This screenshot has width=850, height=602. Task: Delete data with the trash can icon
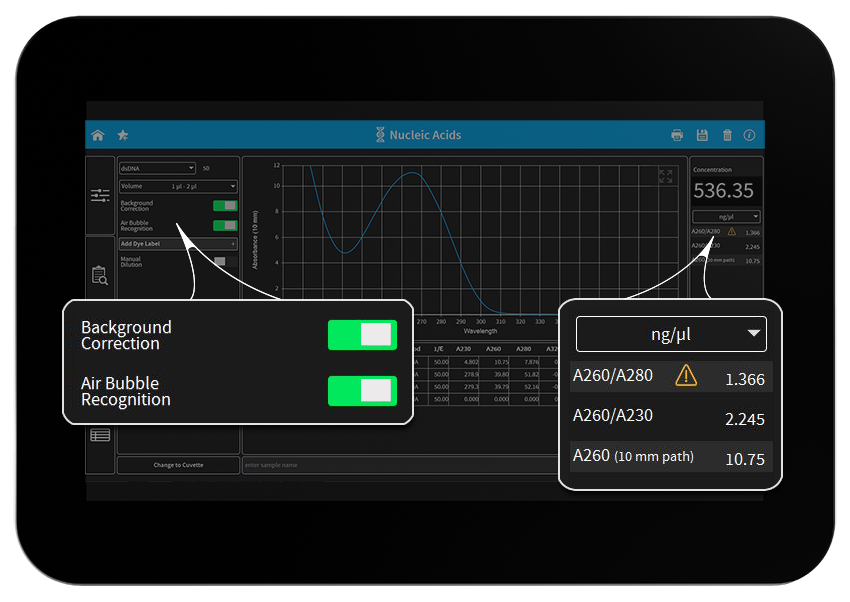[727, 135]
